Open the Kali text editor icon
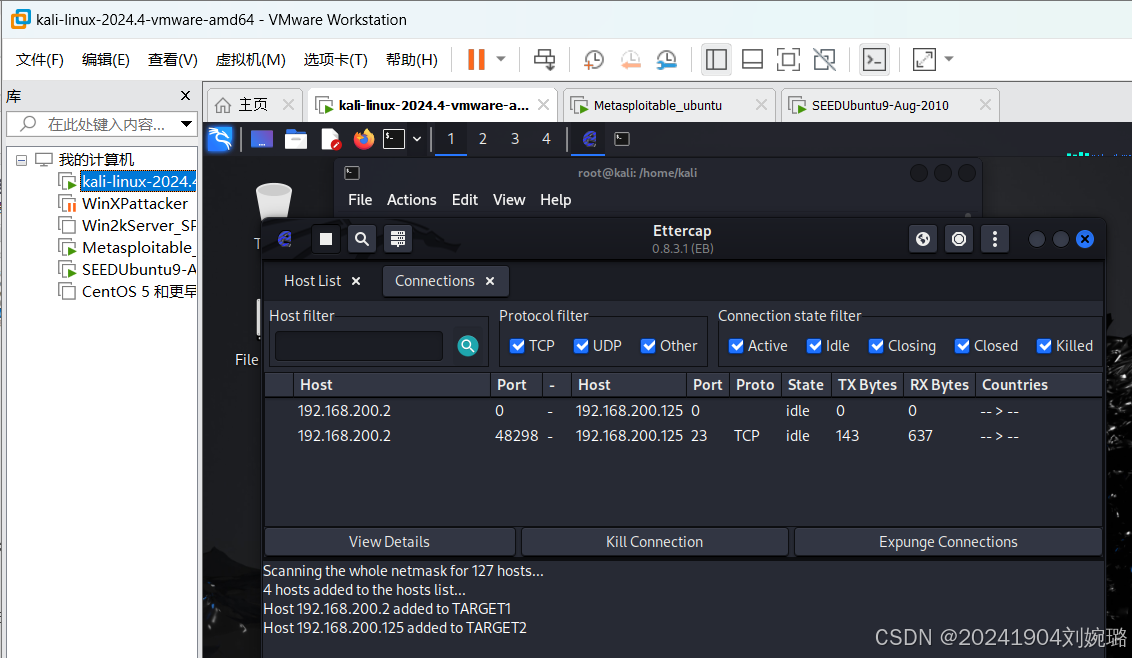Viewport: 1132px width, 658px height. (330, 139)
